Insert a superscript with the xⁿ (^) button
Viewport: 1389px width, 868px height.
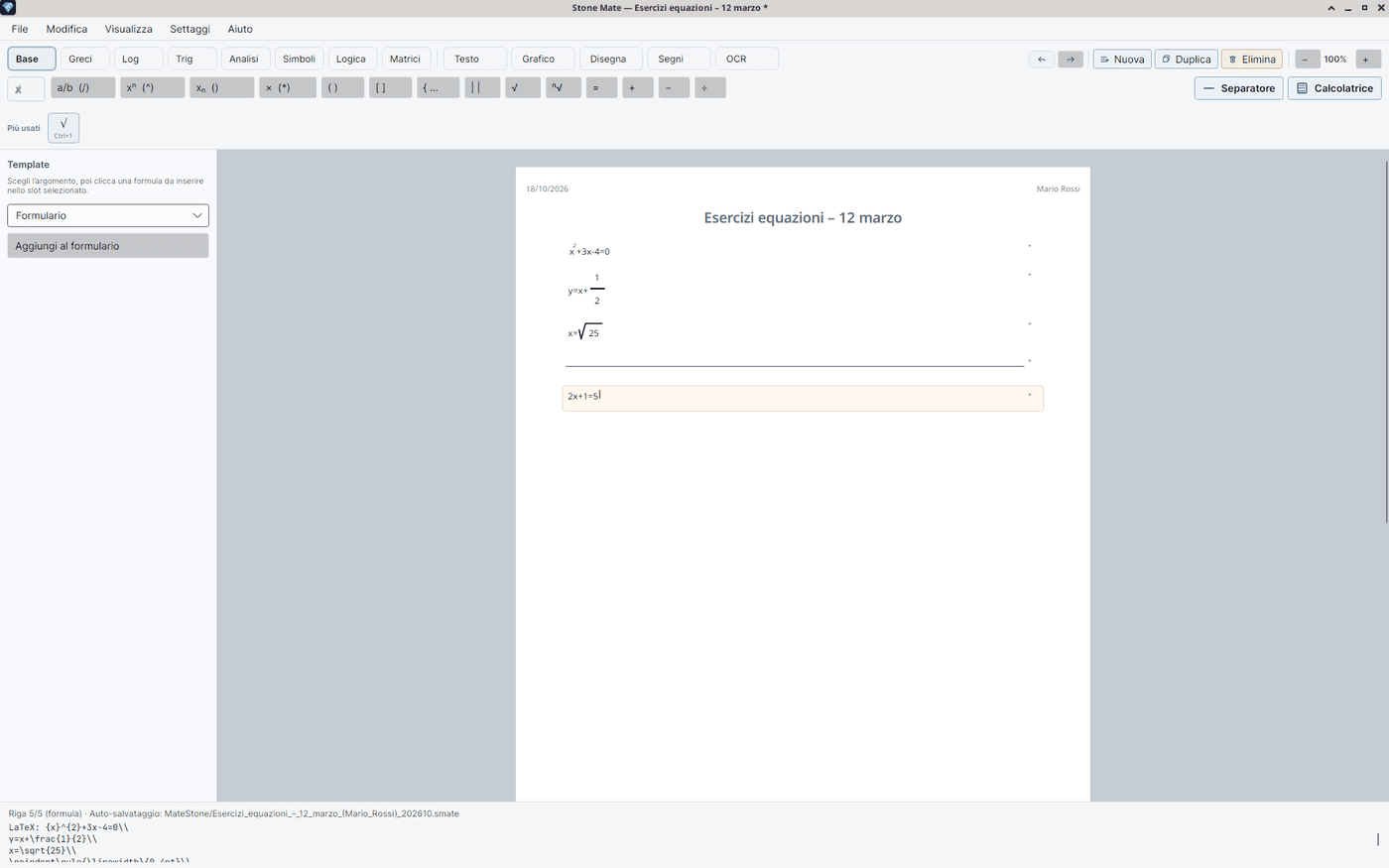(153, 88)
